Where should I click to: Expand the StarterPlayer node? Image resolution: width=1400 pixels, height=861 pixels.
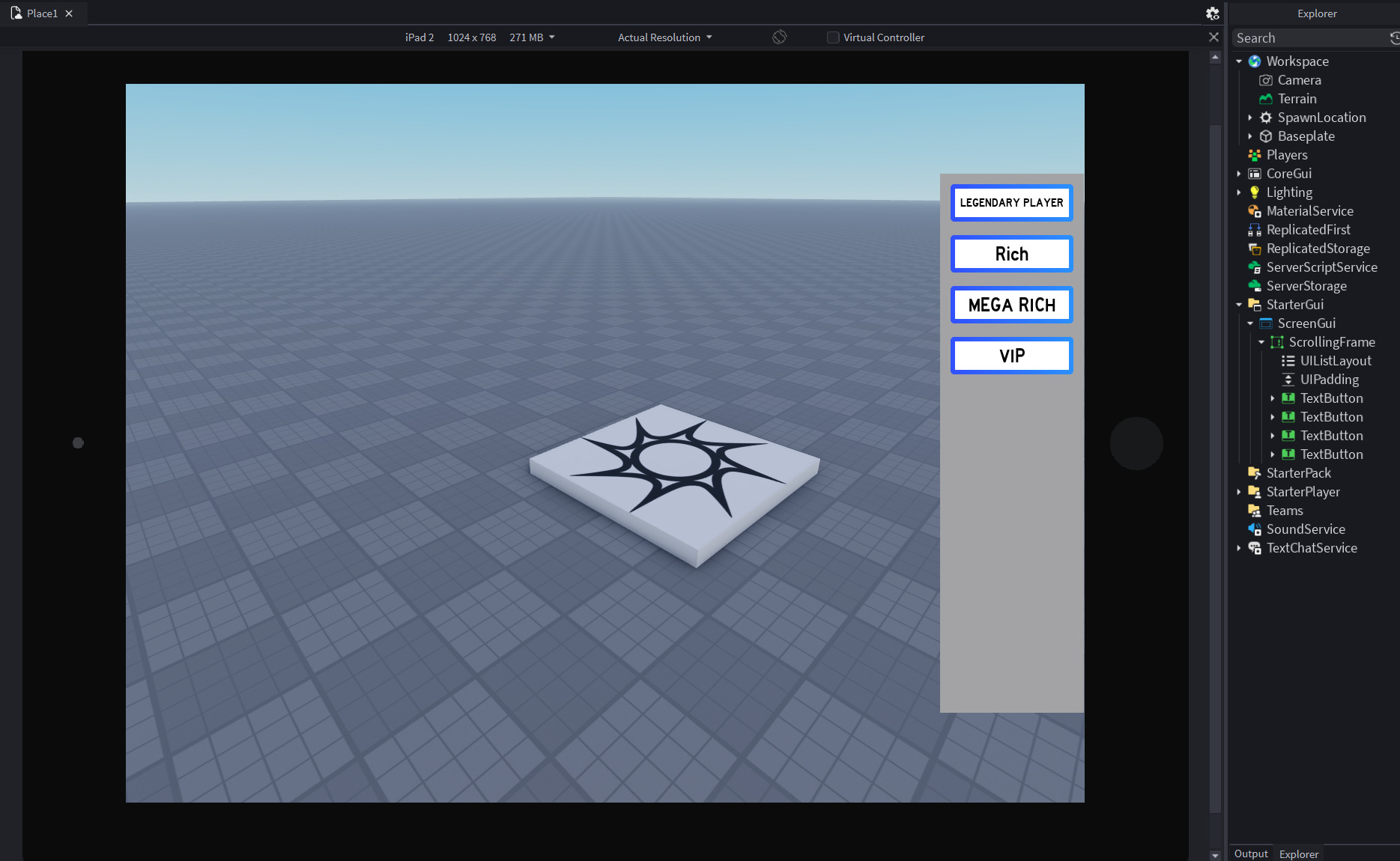1239,492
